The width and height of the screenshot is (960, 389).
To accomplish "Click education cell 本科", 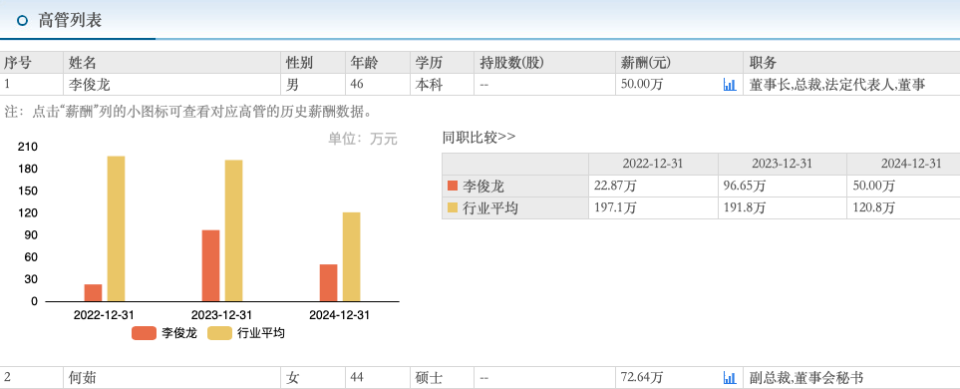I will (x=441, y=85).
